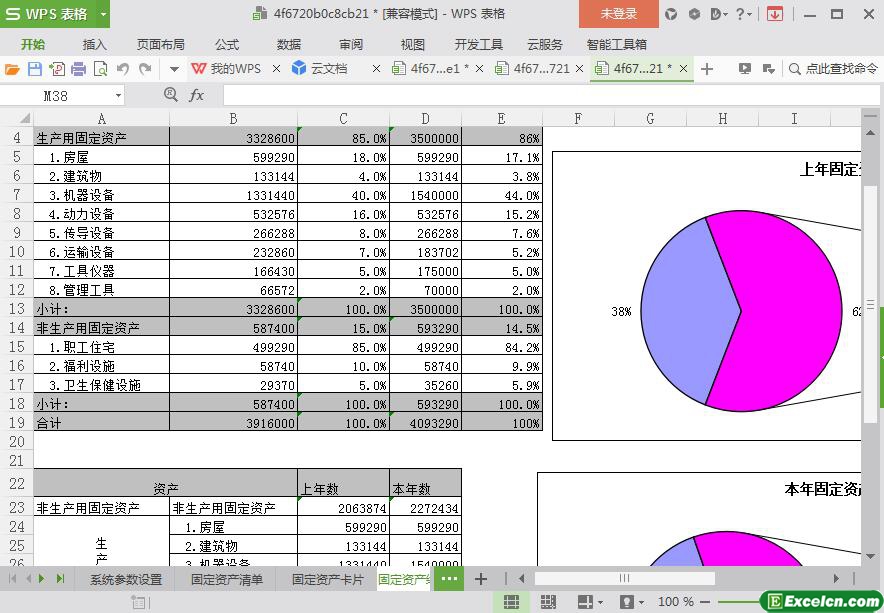Undo the last action
The height and width of the screenshot is (613, 884).
click(x=122, y=69)
